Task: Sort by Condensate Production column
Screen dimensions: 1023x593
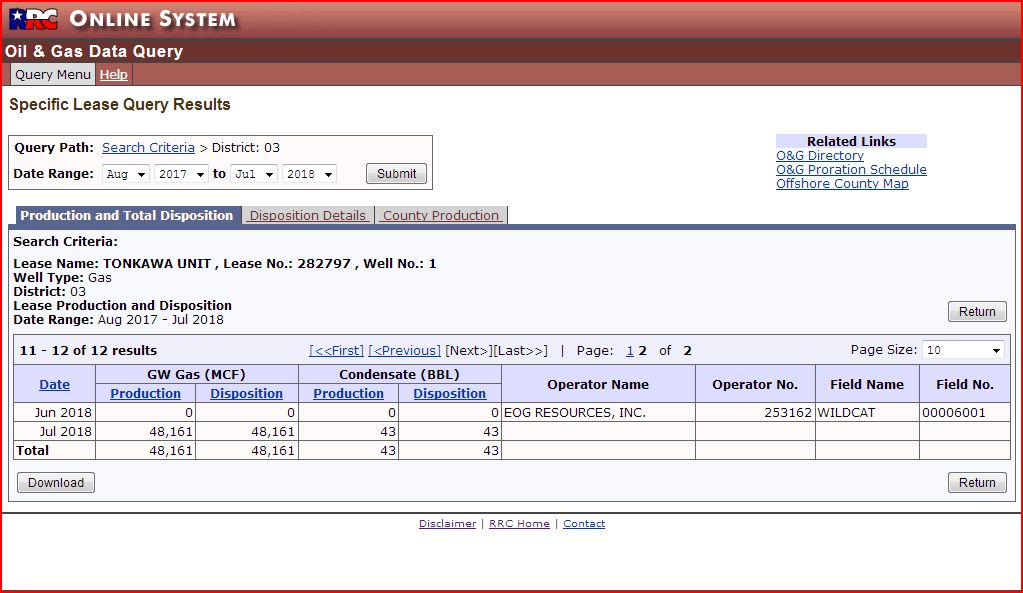Action: (x=348, y=393)
